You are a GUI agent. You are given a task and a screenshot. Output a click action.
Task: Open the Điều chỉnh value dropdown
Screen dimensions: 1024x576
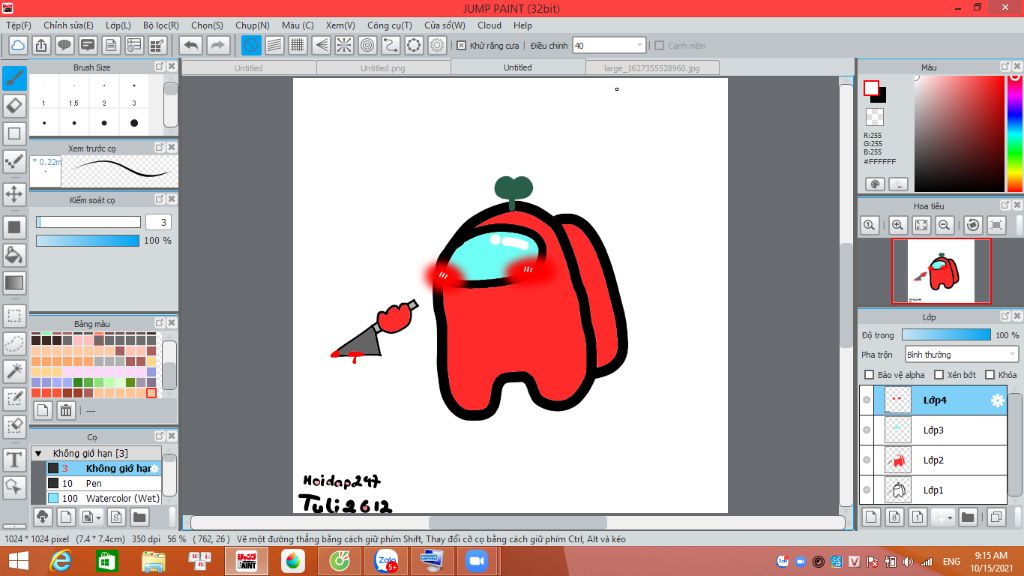point(639,46)
